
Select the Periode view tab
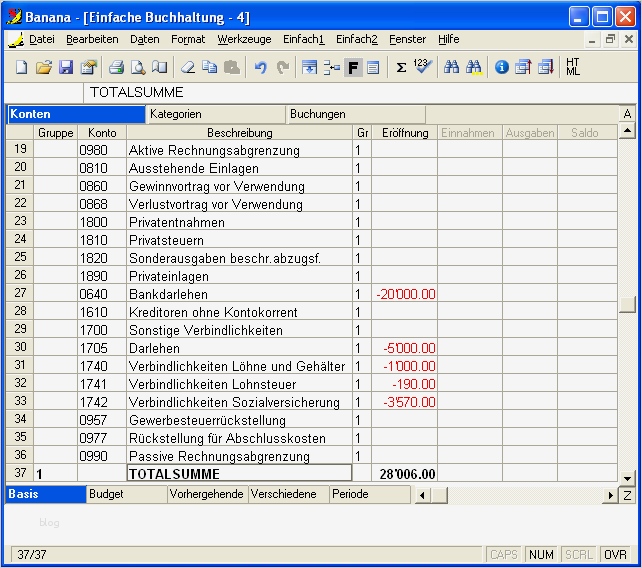(351, 494)
